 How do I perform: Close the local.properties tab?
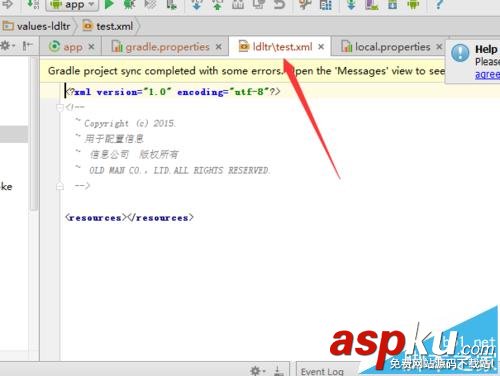439,47
